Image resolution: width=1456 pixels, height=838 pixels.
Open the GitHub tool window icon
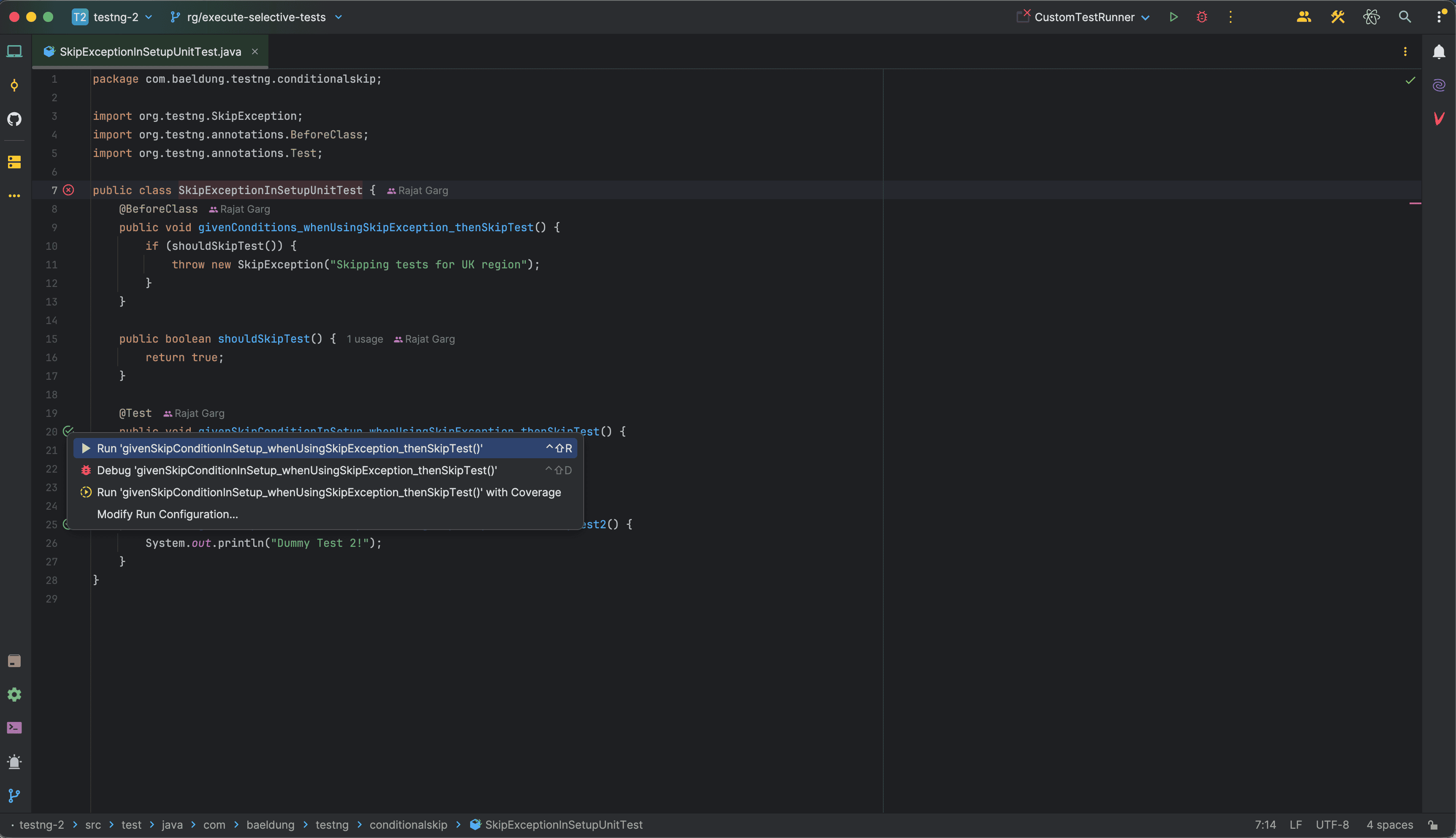coord(14,119)
